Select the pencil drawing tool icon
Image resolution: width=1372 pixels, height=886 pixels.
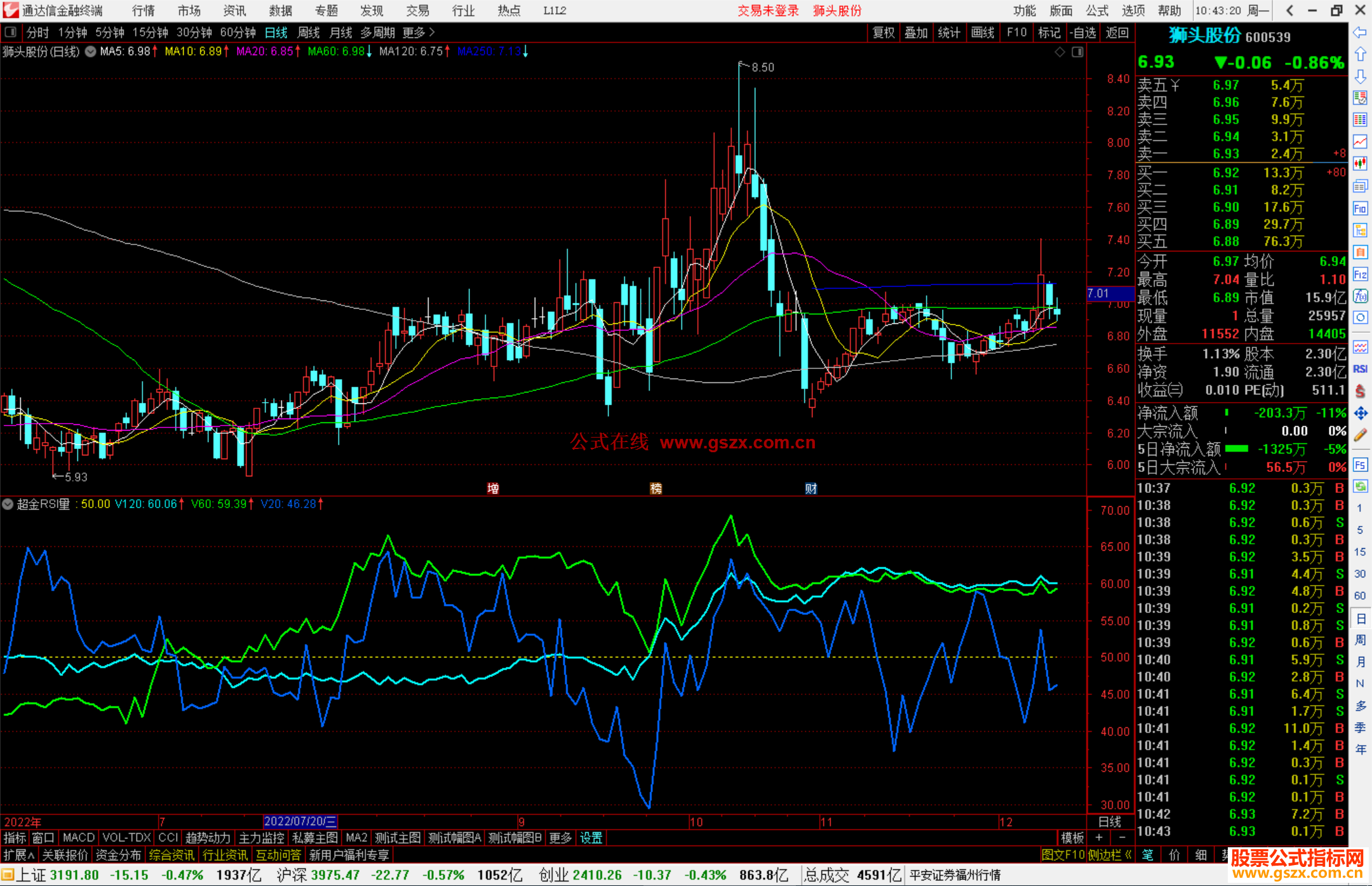tap(1360, 436)
